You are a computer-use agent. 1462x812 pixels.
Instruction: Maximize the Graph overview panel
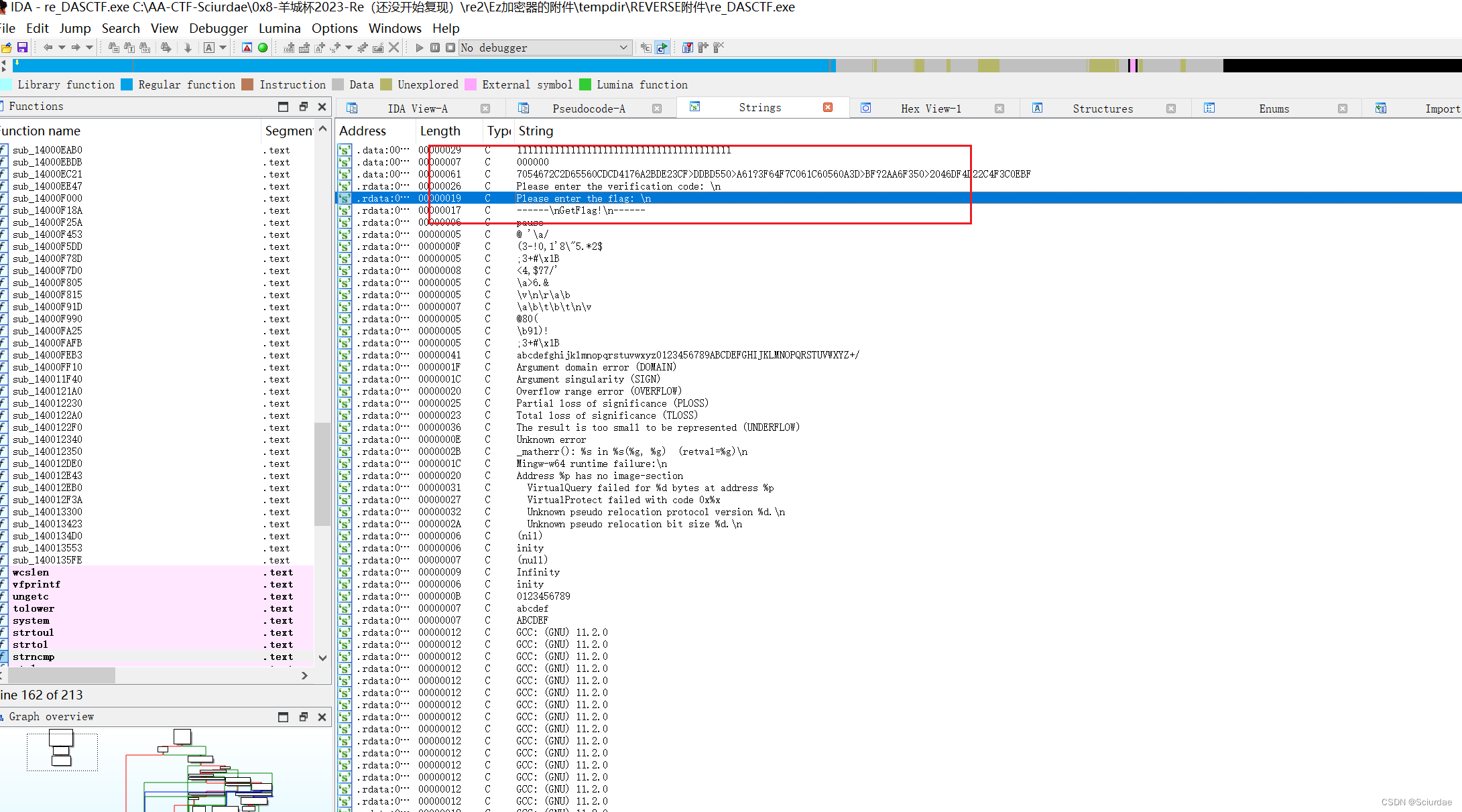(x=284, y=717)
